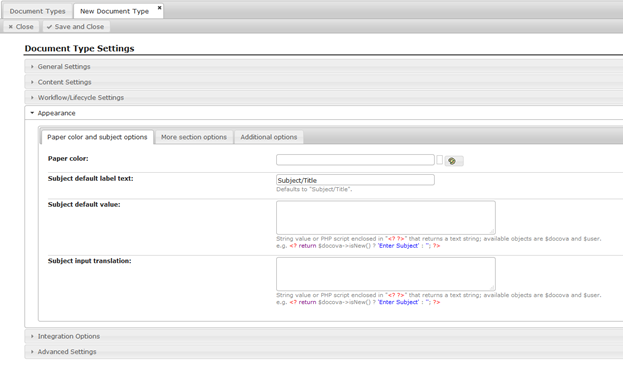
Task: Click the Document Type Settings heading
Action: coord(79,48)
